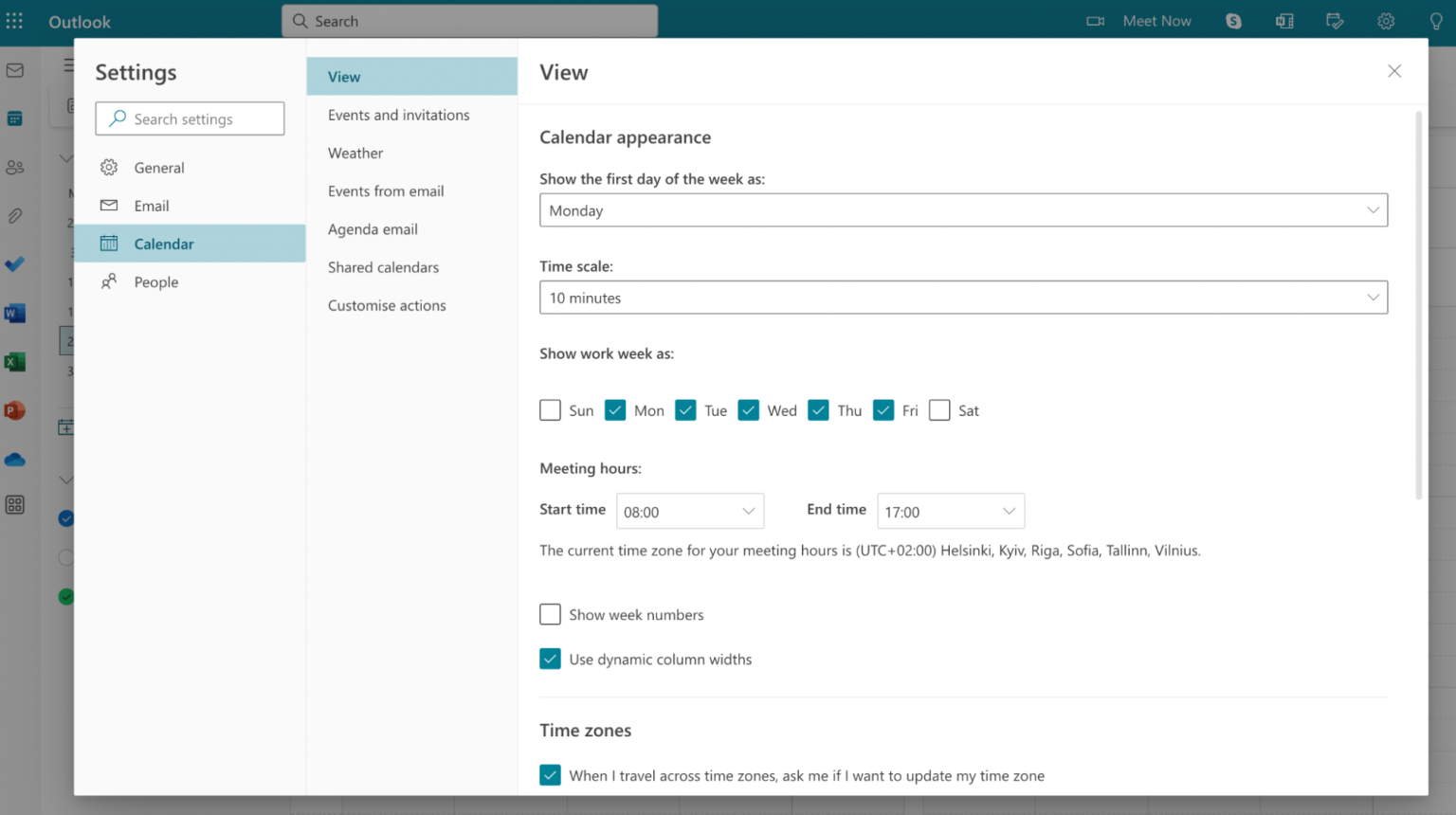Image resolution: width=1456 pixels, height=815 pixels.
Task: Open Events from email section
Action: (412, 190)
